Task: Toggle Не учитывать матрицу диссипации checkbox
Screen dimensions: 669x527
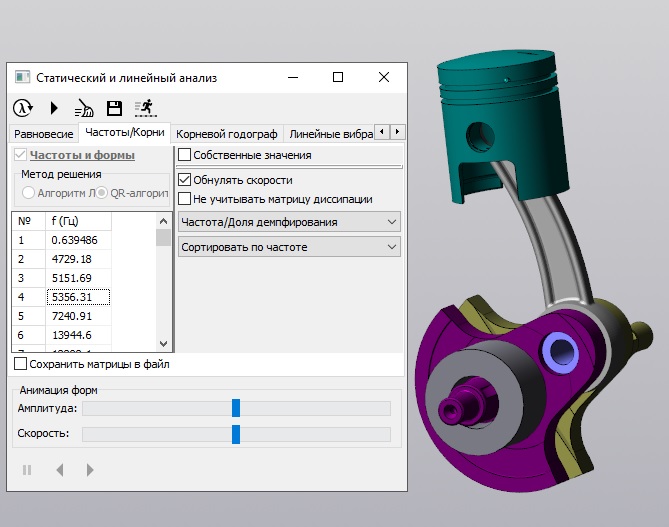Action: pyautogui.click(x=184, y=199)
